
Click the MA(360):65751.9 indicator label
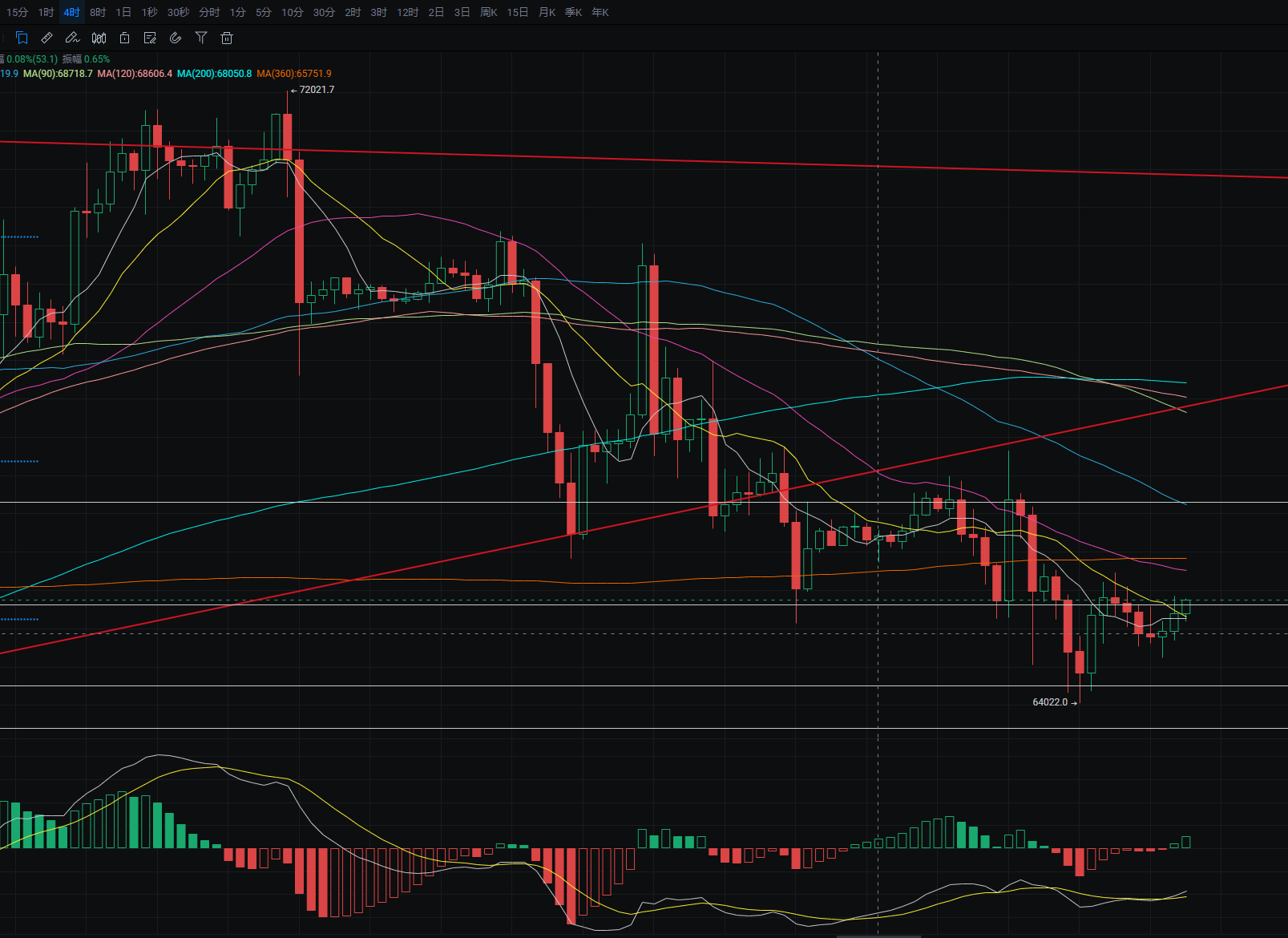tap(294, 73)
